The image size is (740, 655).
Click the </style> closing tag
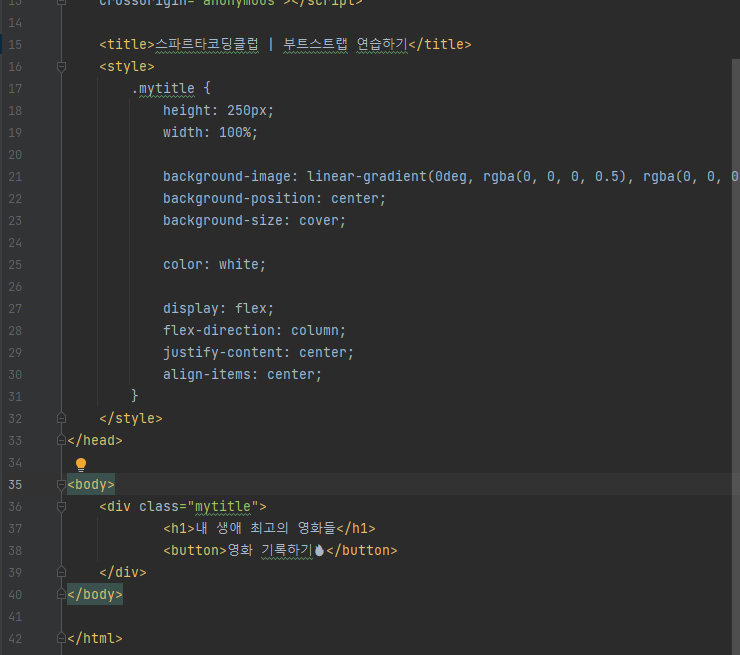click(x=131, y=419)
